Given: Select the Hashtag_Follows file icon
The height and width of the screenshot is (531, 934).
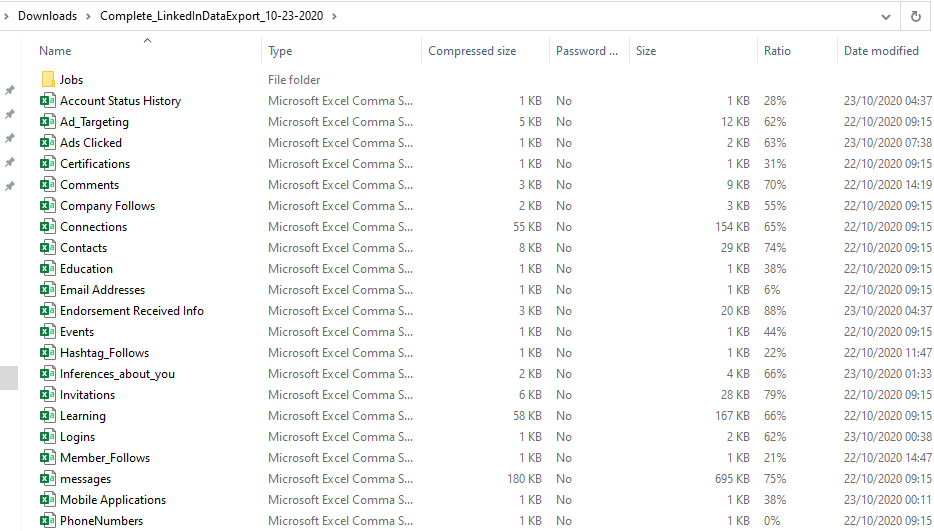Looking at the screenshot, I should 48,352.
